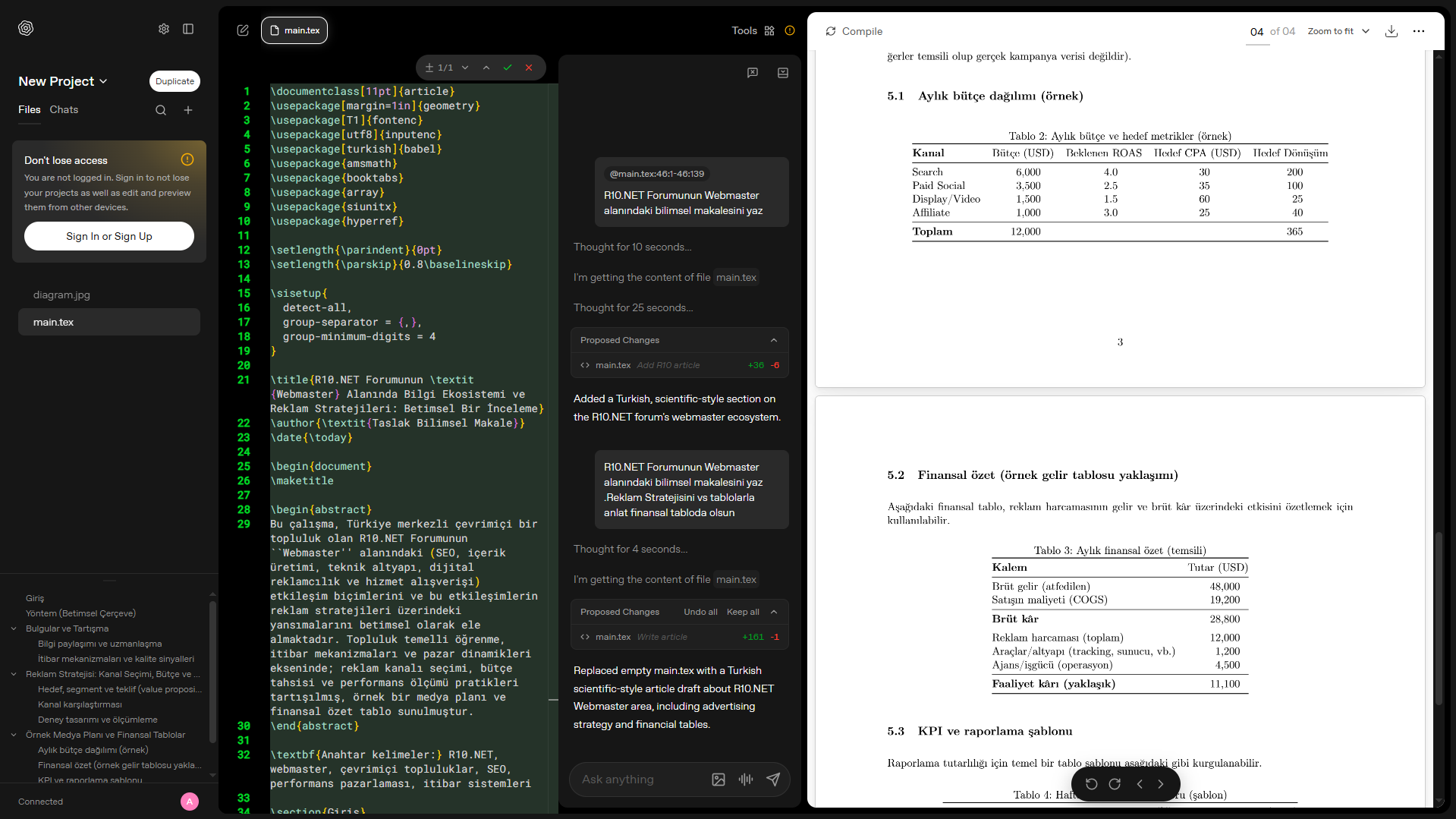This screenshot has height=819, width=1456.
Task: Open New Project dropdown
Action: [x=63, y=81]
